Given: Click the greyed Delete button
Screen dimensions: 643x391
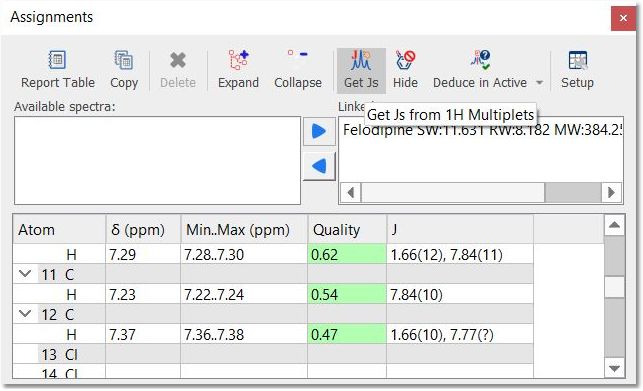Looking at the screenshot, I should click(x=178, y=70).
